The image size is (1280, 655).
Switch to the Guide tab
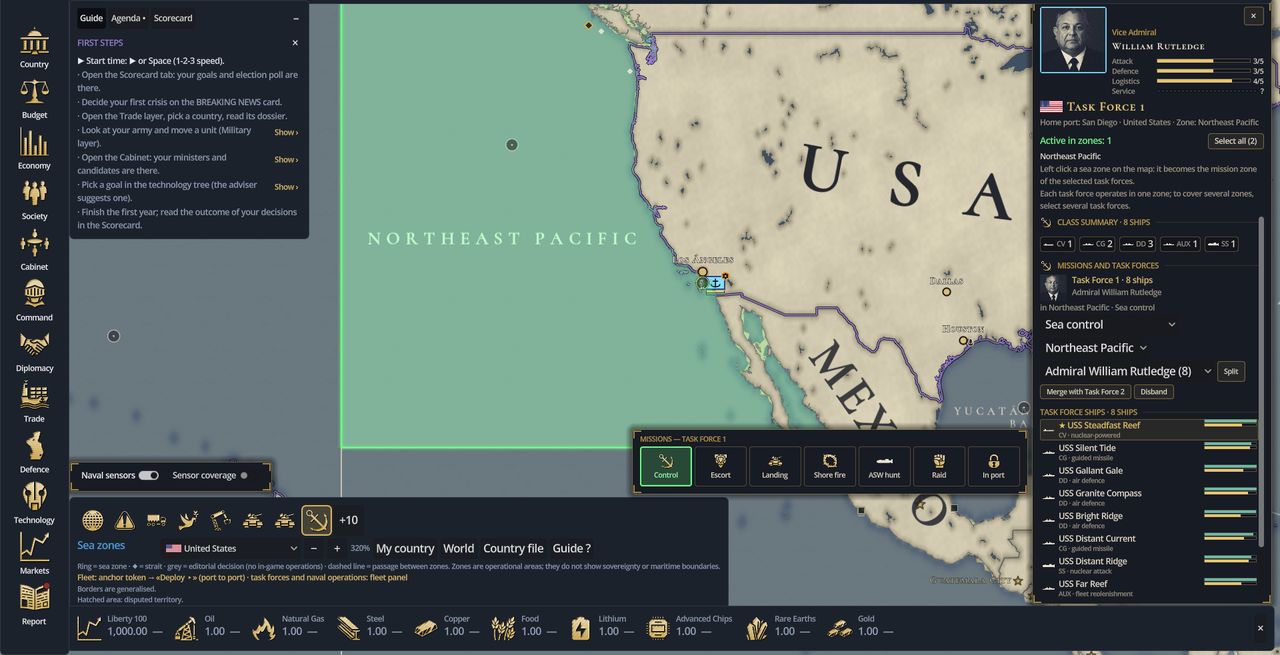coord(91,18)
